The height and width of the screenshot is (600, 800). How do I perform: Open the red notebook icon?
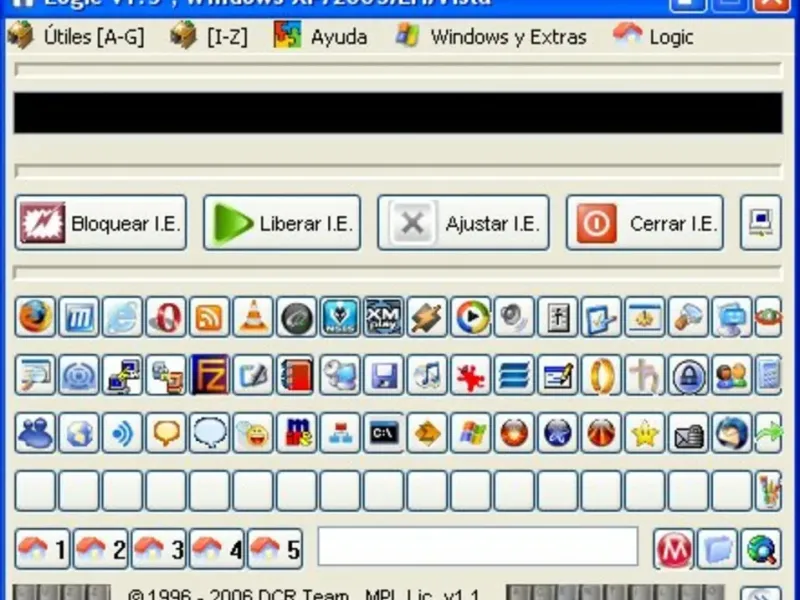click(x=296, y=375)
